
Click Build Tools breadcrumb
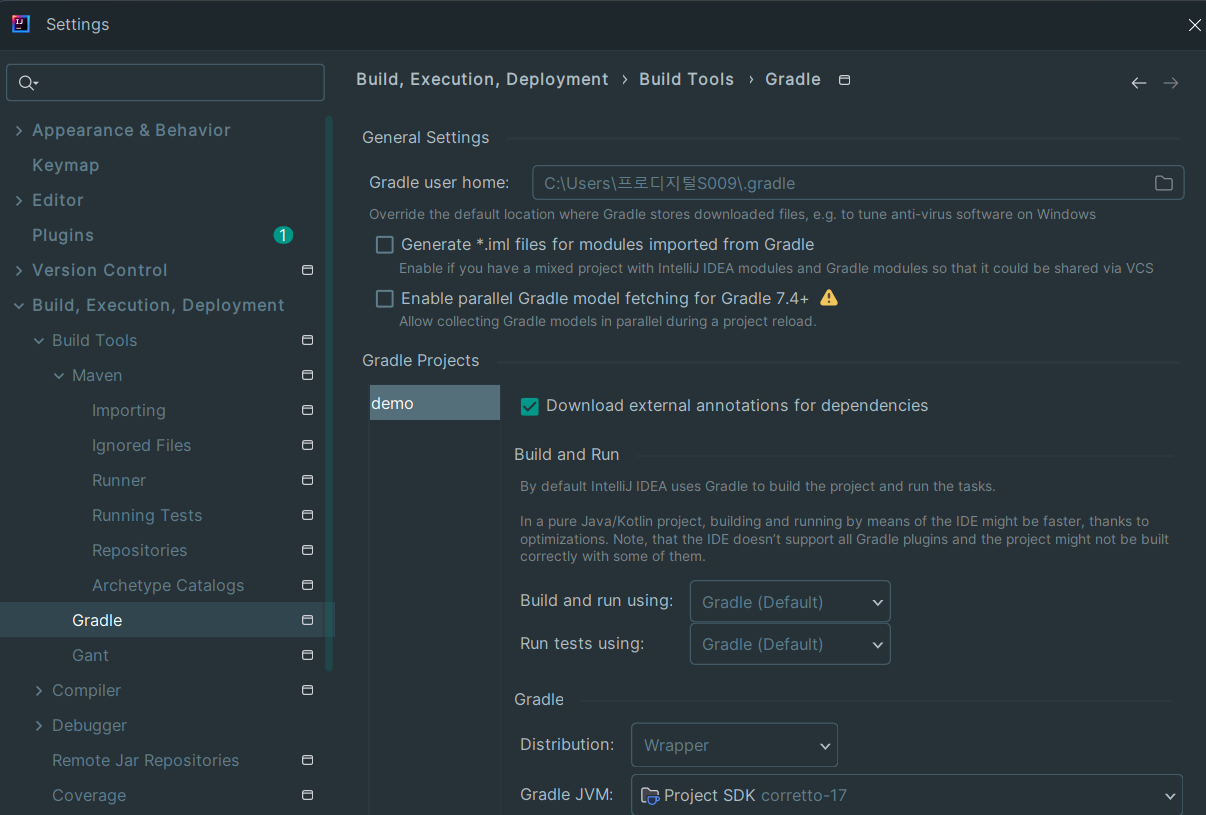click(686, 79)
